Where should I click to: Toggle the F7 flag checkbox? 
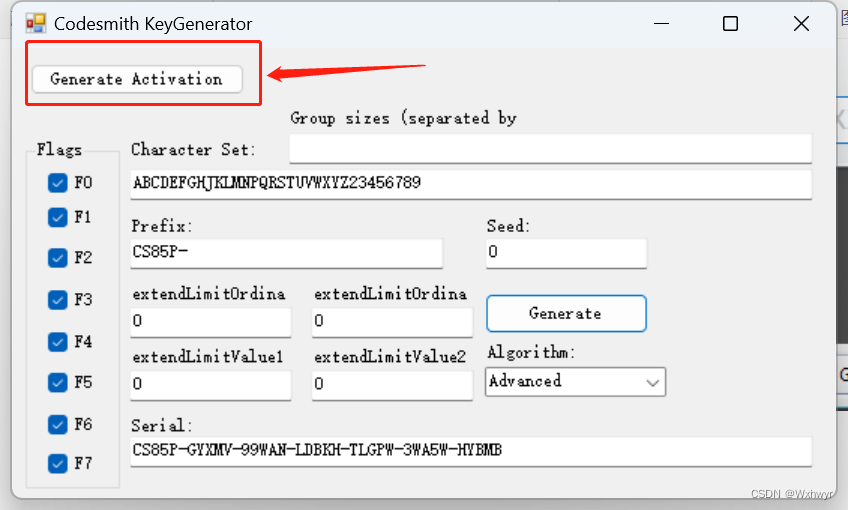pyautogui.click(x=57, y=463)
